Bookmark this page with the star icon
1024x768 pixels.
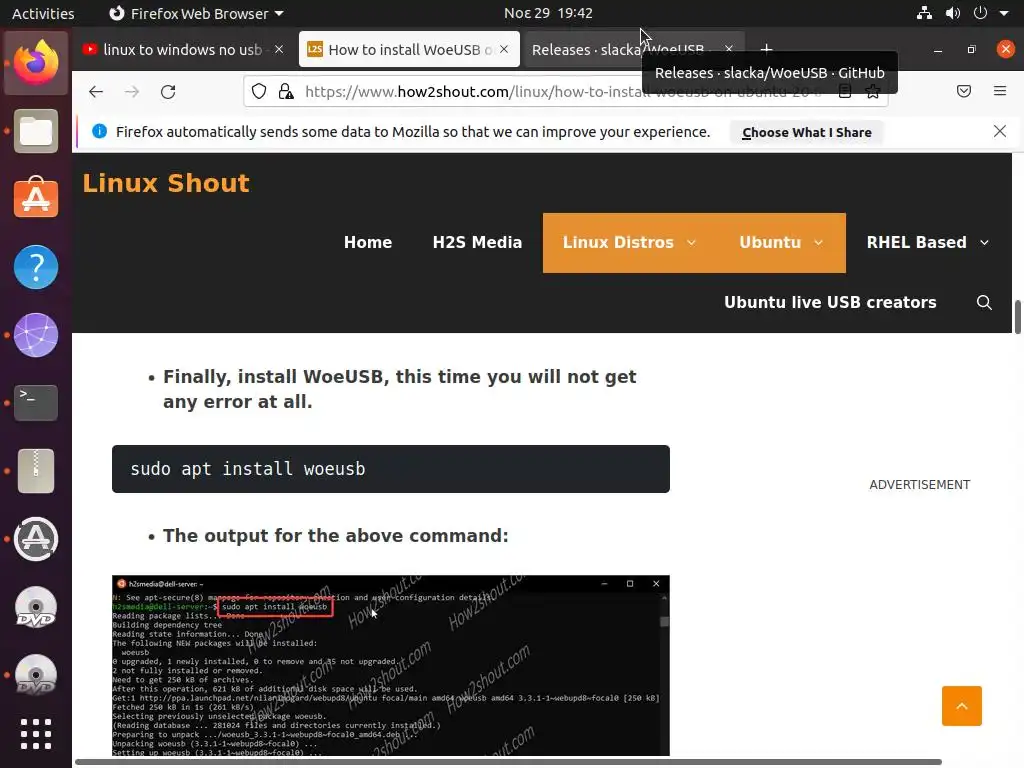pos(872,91)
